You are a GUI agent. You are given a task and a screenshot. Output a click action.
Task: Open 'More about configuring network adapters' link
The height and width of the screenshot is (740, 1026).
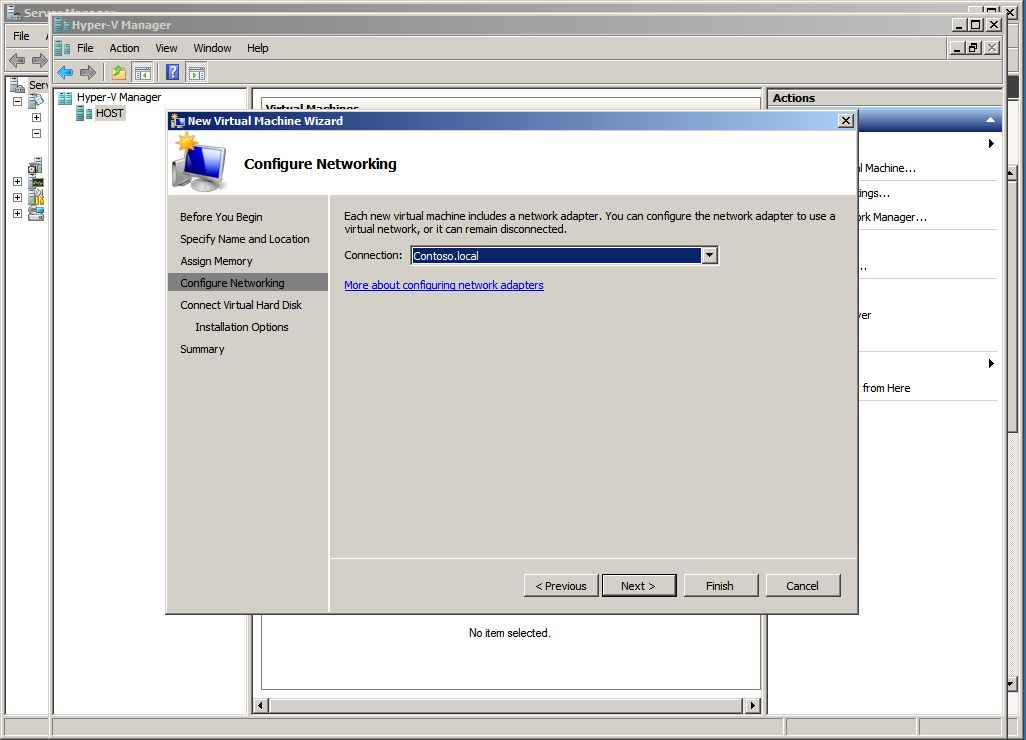tap(444, 285)
